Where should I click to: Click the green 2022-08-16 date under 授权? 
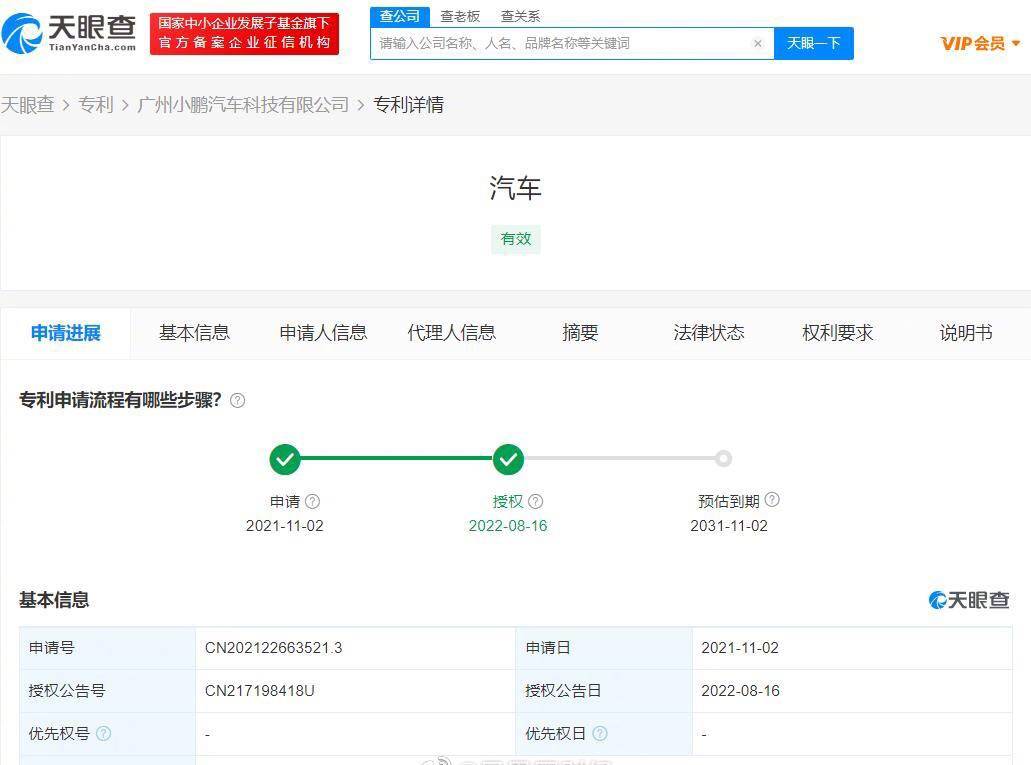[508, 526]
